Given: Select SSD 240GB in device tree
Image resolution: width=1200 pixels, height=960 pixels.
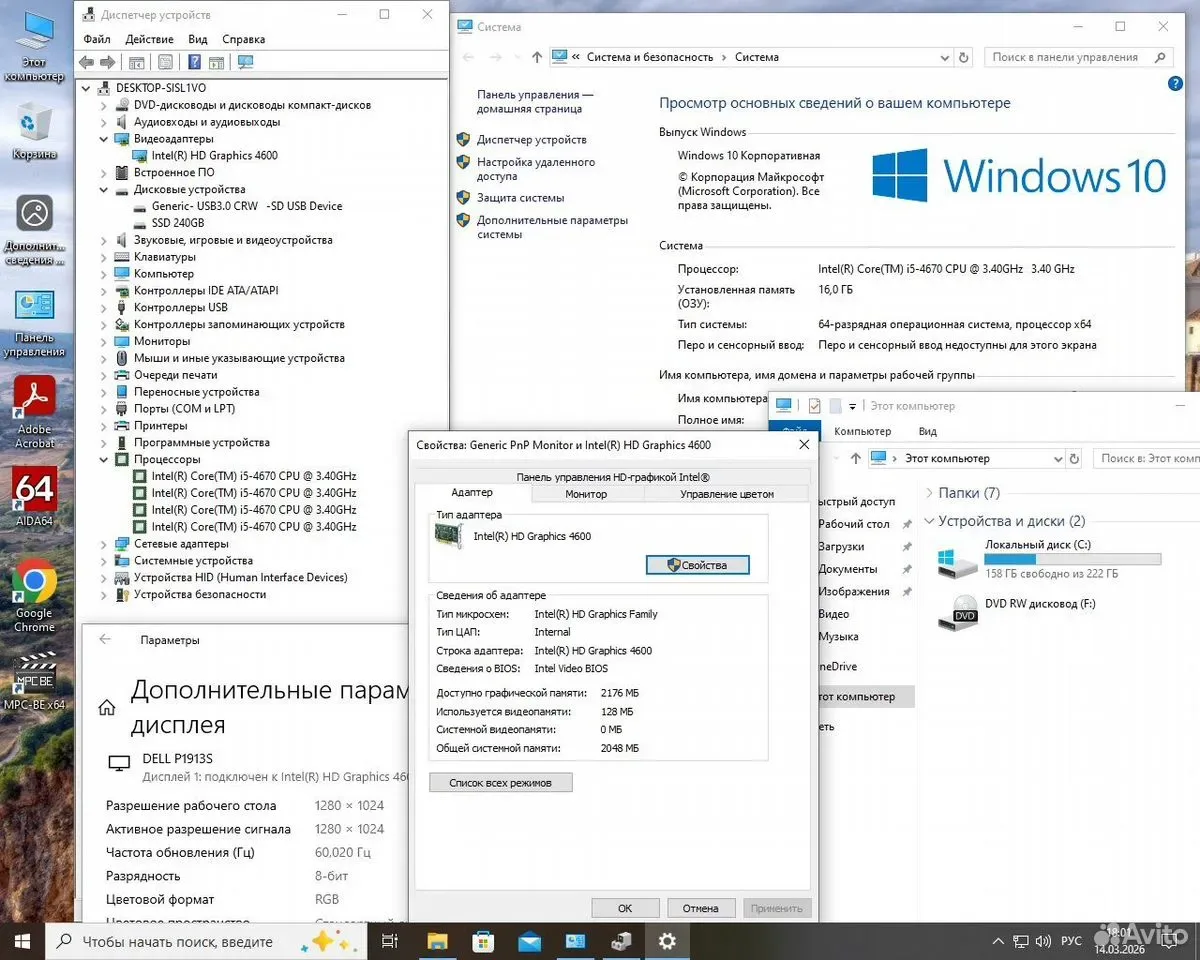Looking at the screenshot, I should [178, 223].
